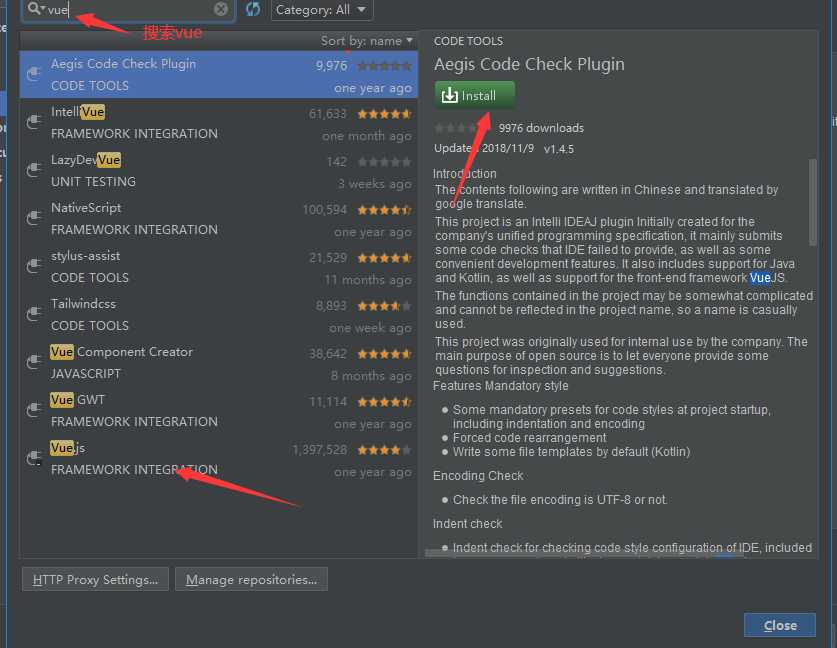Click plug icon for Vue Component Creator
This screenshot has width=837, height=648.
[34, 362]
